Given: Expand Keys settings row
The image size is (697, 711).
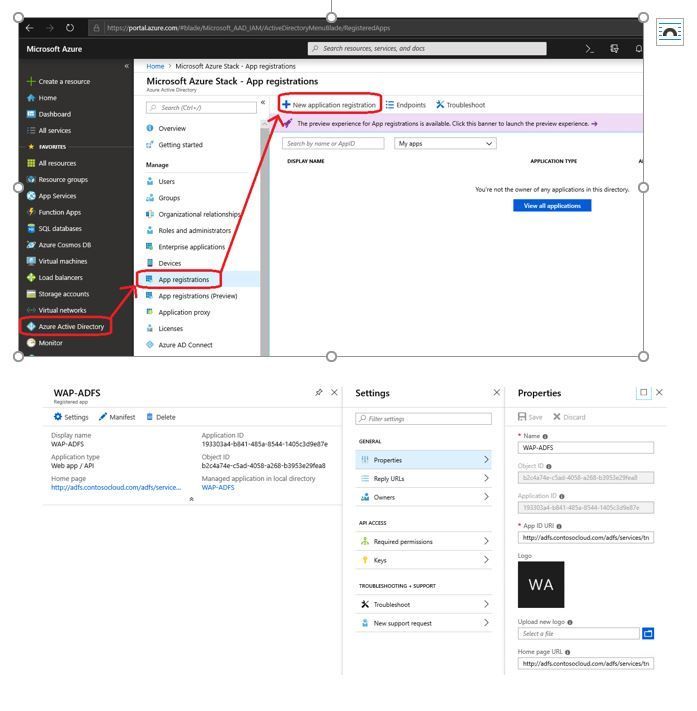Looking at the screenshot, I should pyautogui.click(x=424, y=560).
